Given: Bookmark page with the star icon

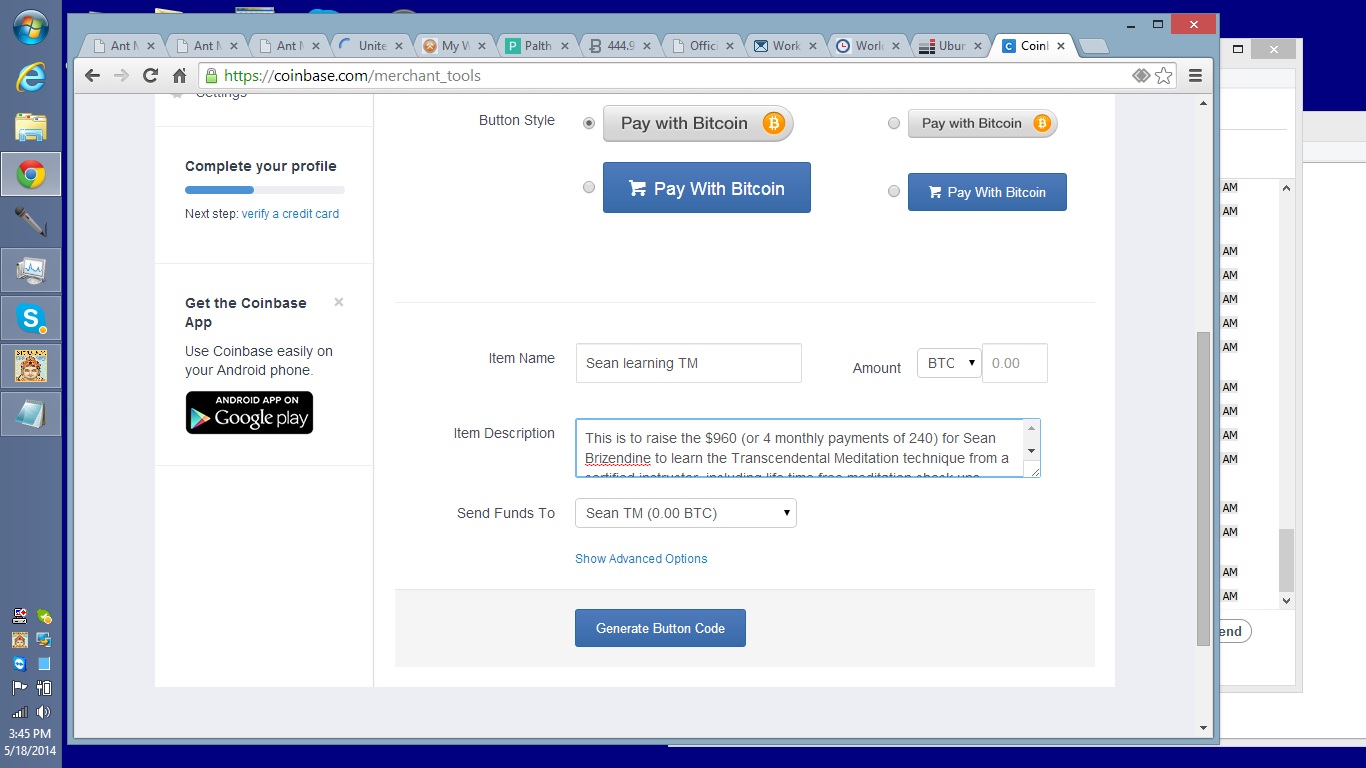Looking at the screenshot, I should click(1164, 76).
